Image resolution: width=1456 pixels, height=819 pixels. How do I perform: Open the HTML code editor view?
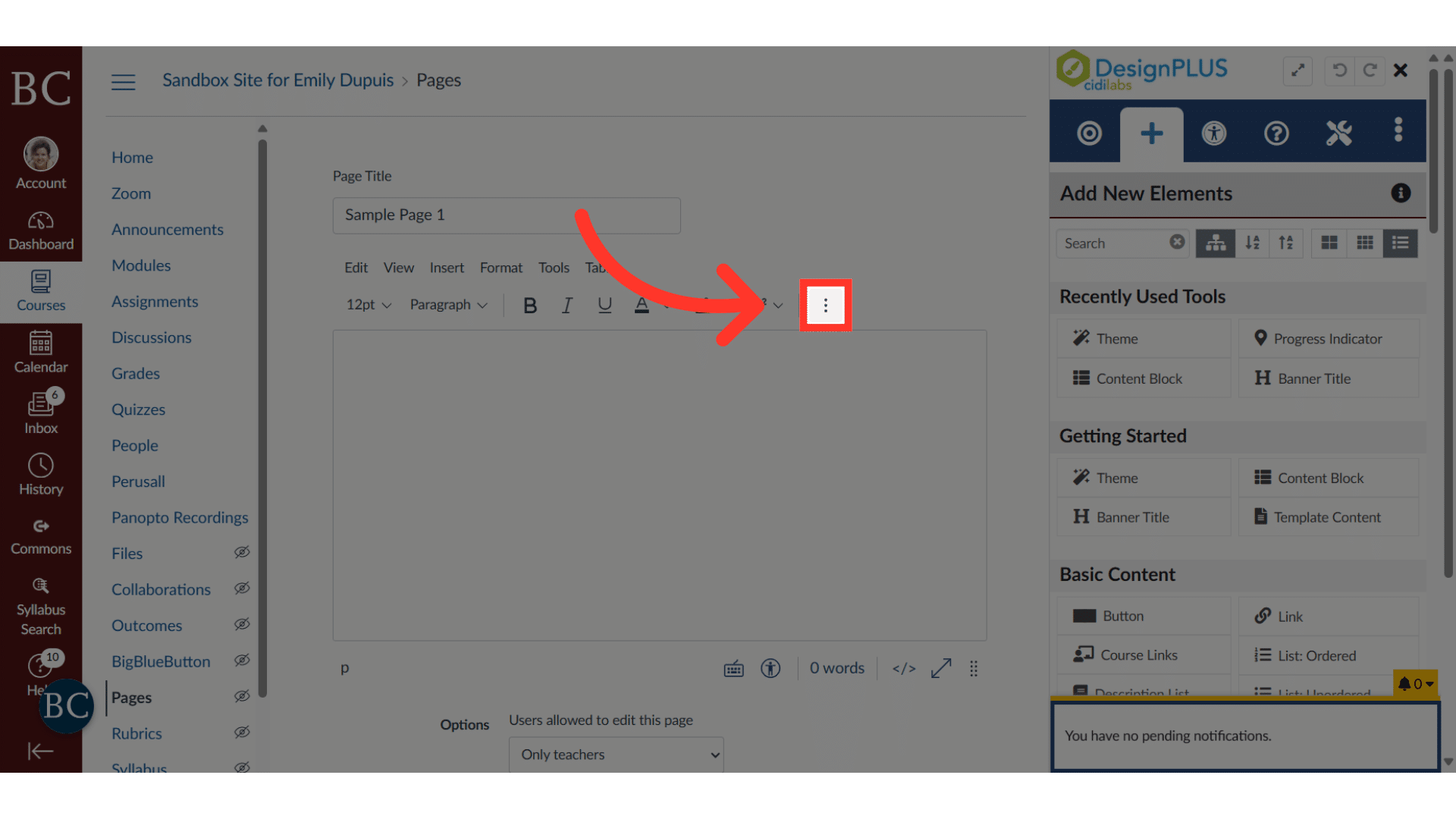903,668
